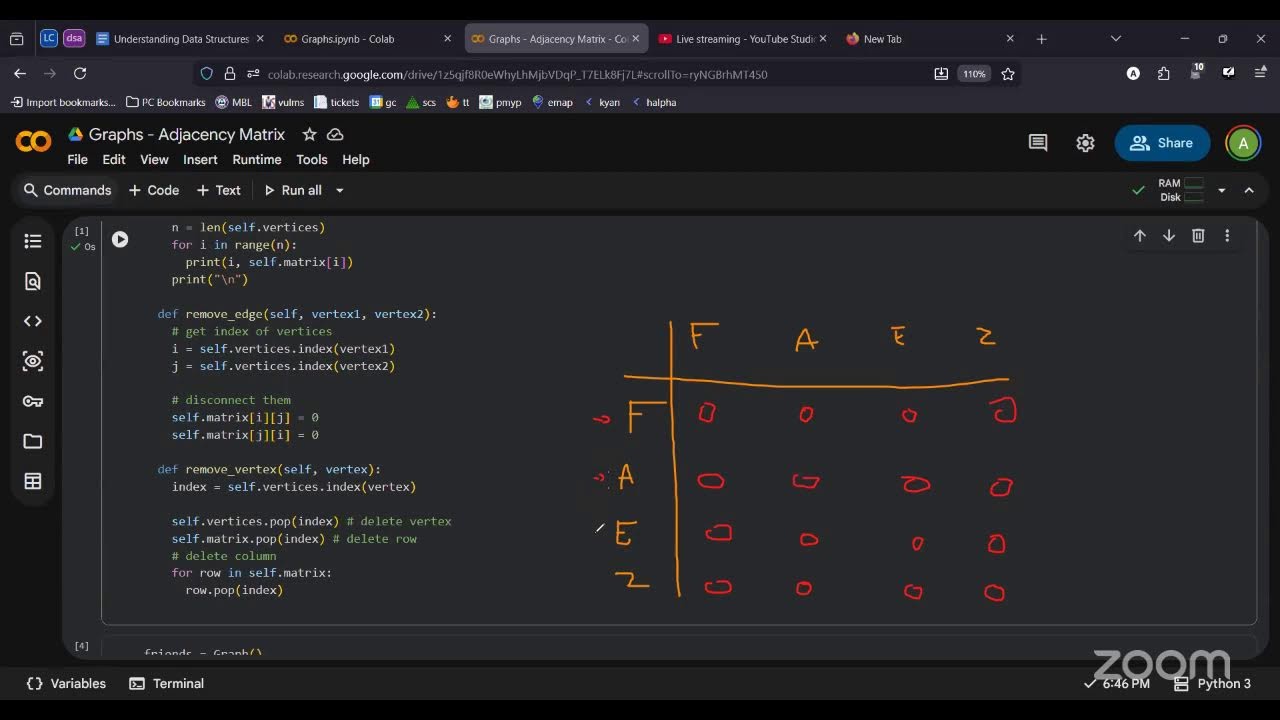
Task: Click the Run all button
Action: click(x=293, y=190)
